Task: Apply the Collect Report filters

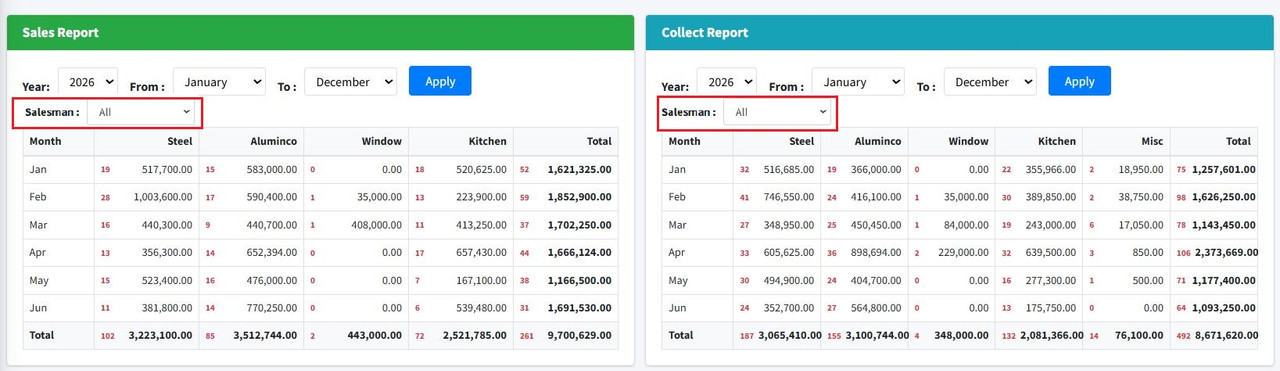Action: tap(1079, 81)
